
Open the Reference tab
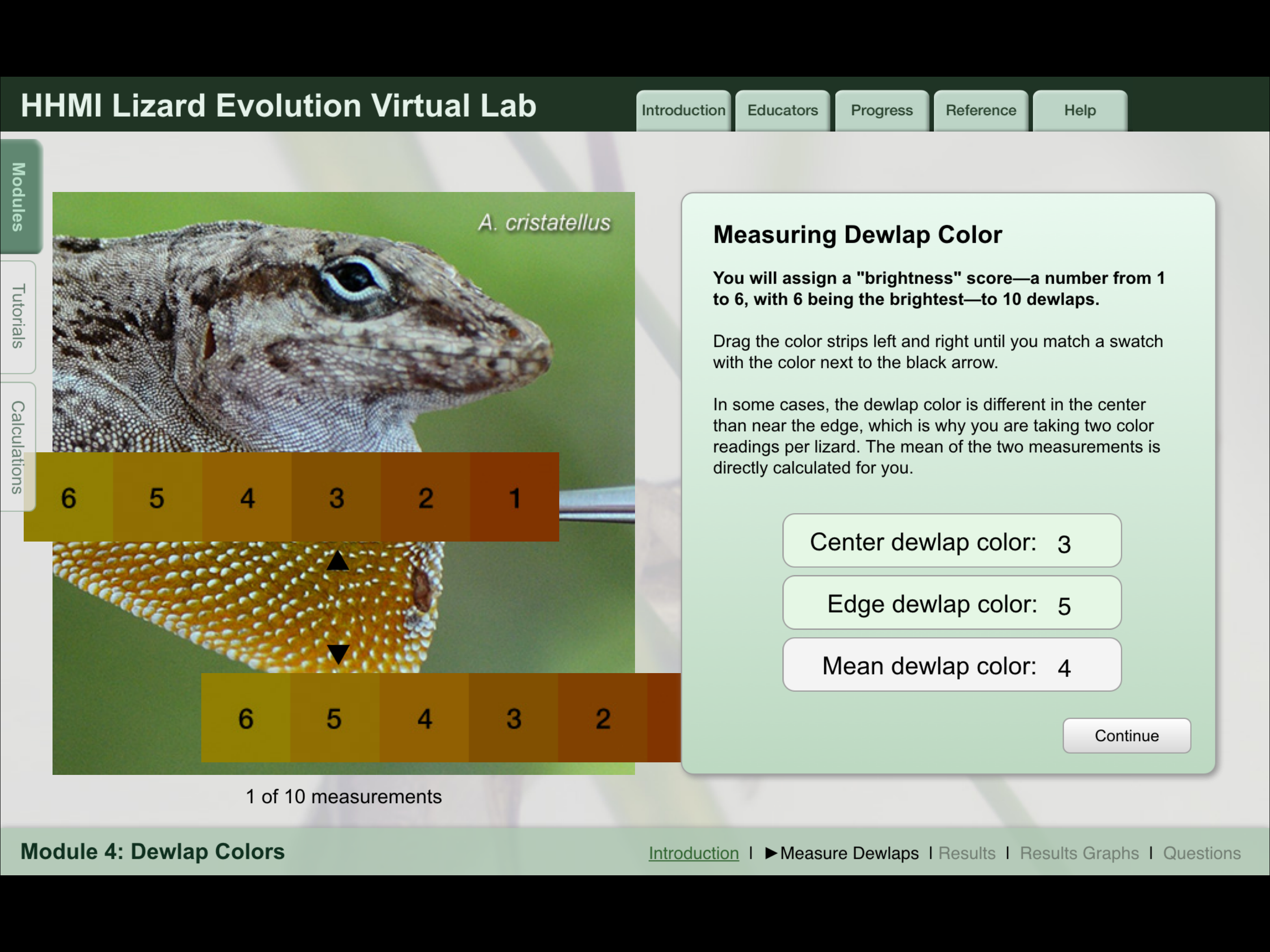click(x=981, y=110)
